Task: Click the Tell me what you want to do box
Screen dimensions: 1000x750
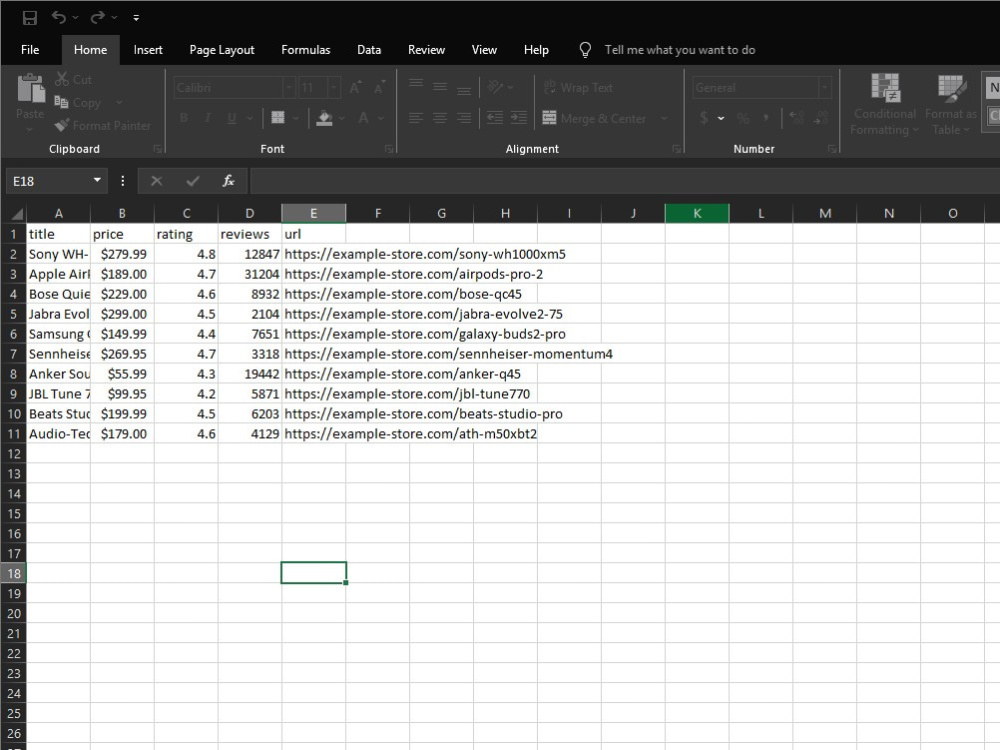Action: [679, 50]
